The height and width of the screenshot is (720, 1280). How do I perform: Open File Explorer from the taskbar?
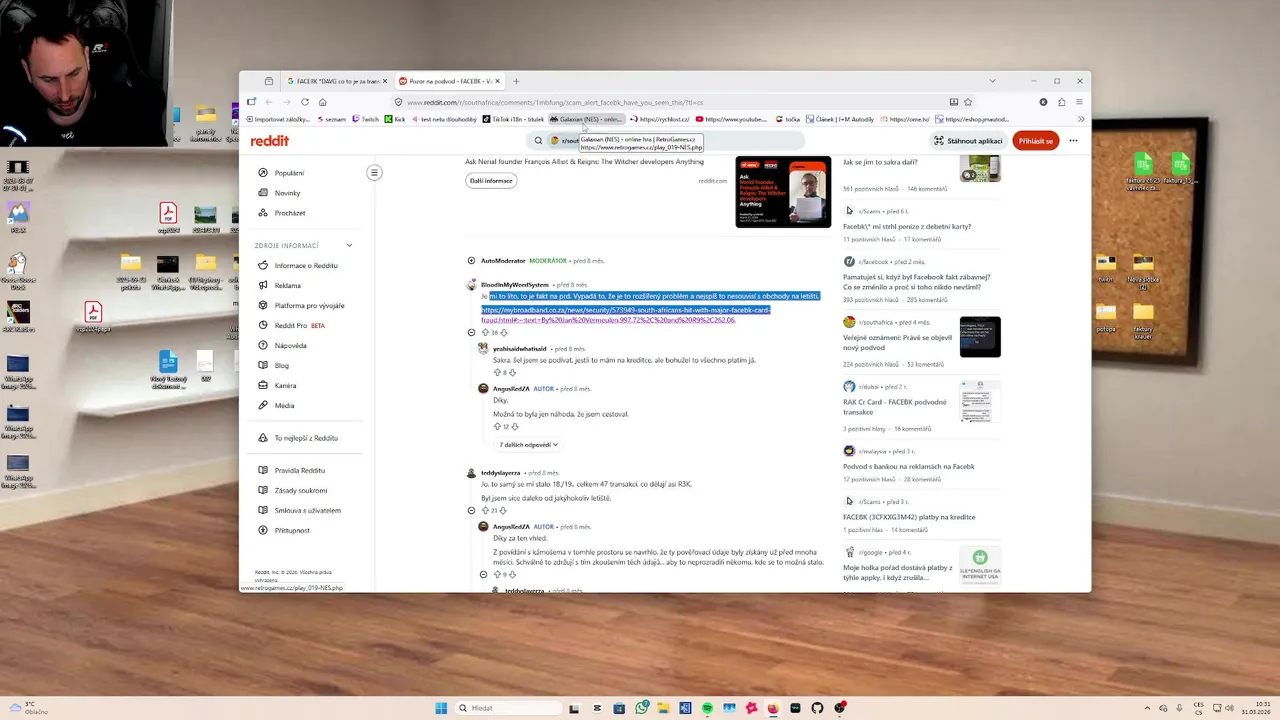(x=663, y=708)
